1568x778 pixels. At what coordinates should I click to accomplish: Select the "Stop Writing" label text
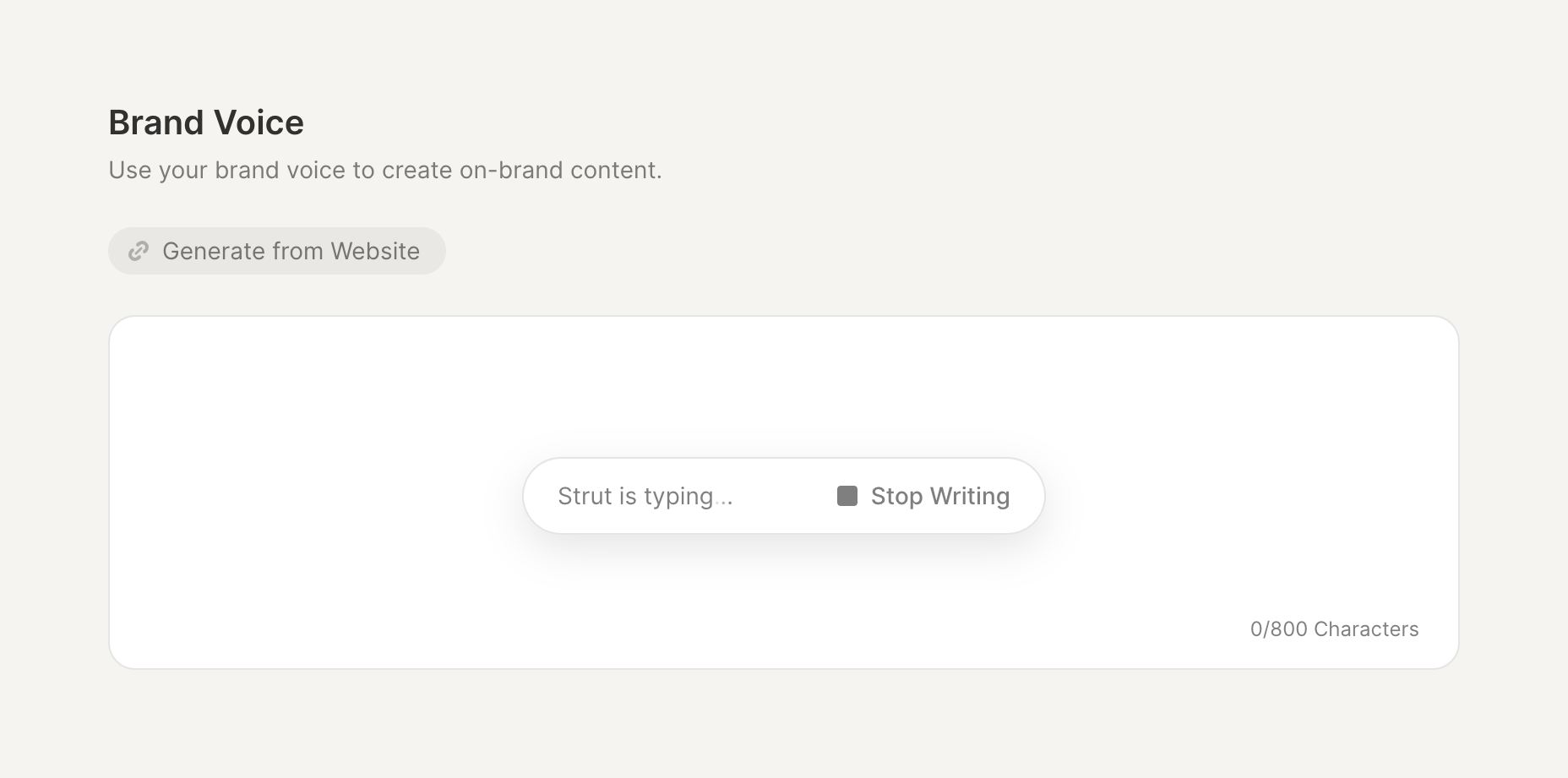940,496
